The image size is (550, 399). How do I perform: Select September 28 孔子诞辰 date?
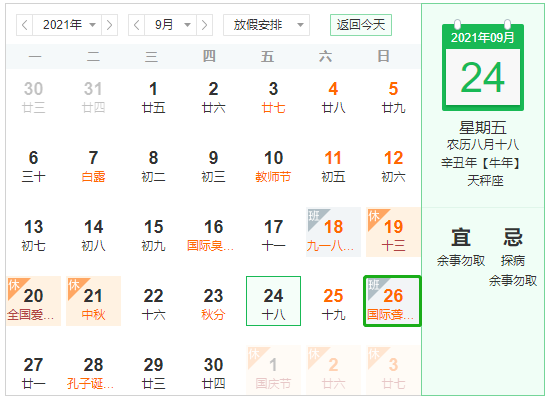coord(93,372)
